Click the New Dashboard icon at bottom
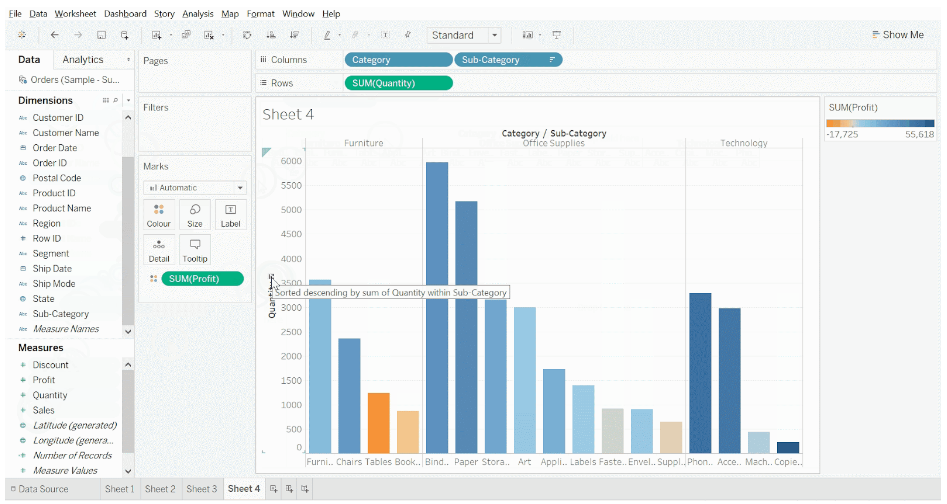 tap(289, 489)
